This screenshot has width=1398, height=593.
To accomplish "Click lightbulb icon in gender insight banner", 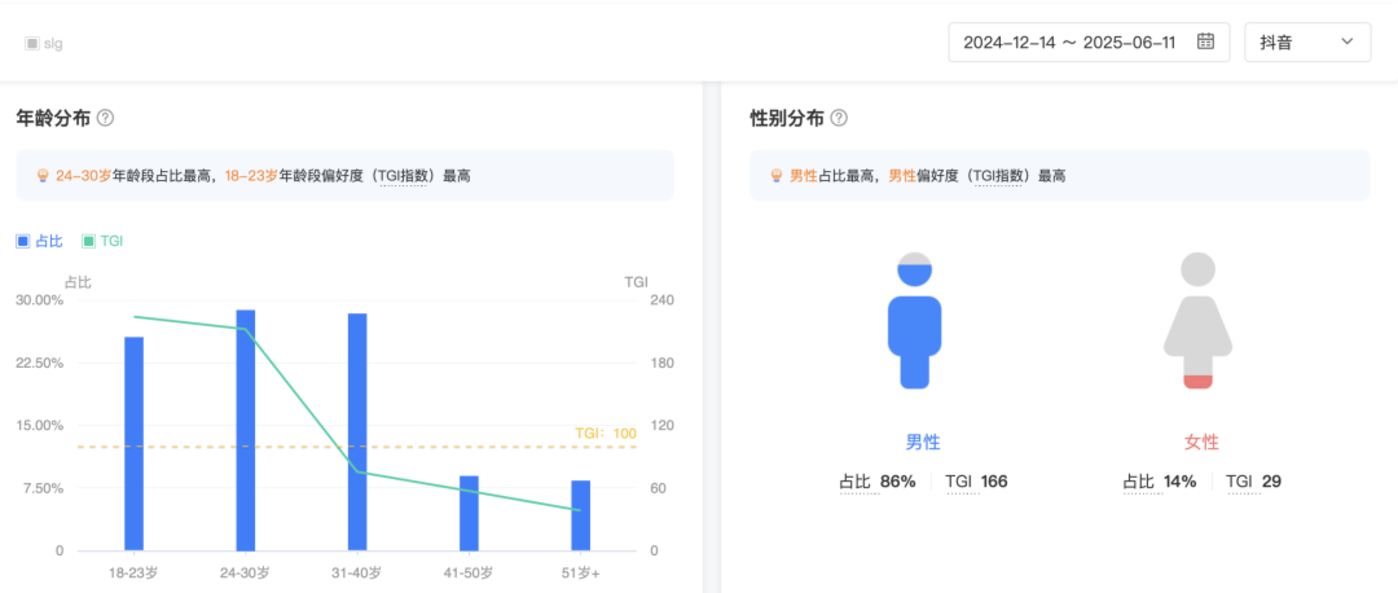I will (776, 176).
